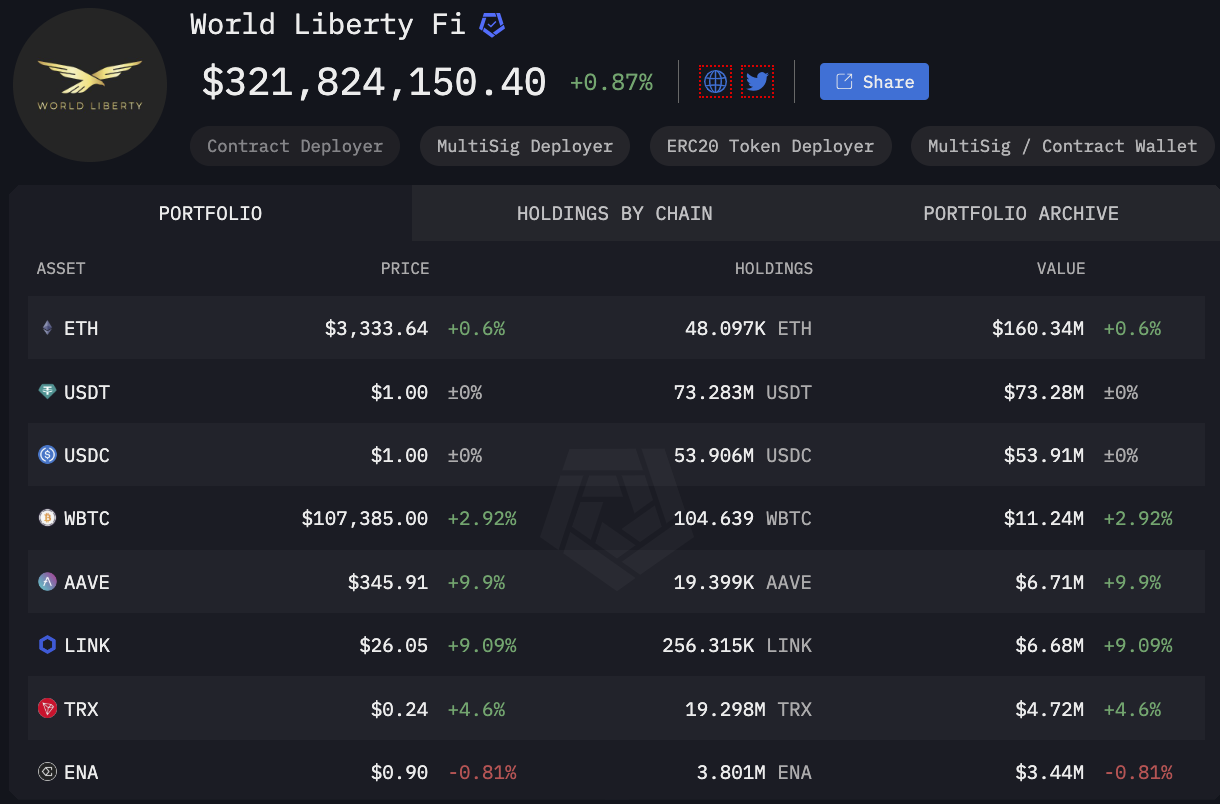Click the $6.71M AAVE value
This screenshot has height=804, width=1220.
click(1050, 582)
